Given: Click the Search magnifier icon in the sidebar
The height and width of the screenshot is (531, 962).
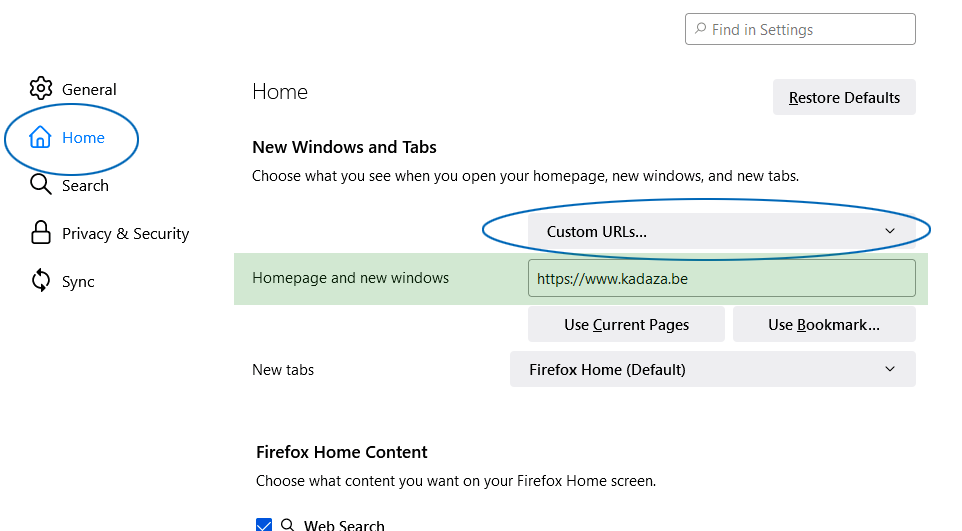Looking at the screenshot, I should coord(40,184).
